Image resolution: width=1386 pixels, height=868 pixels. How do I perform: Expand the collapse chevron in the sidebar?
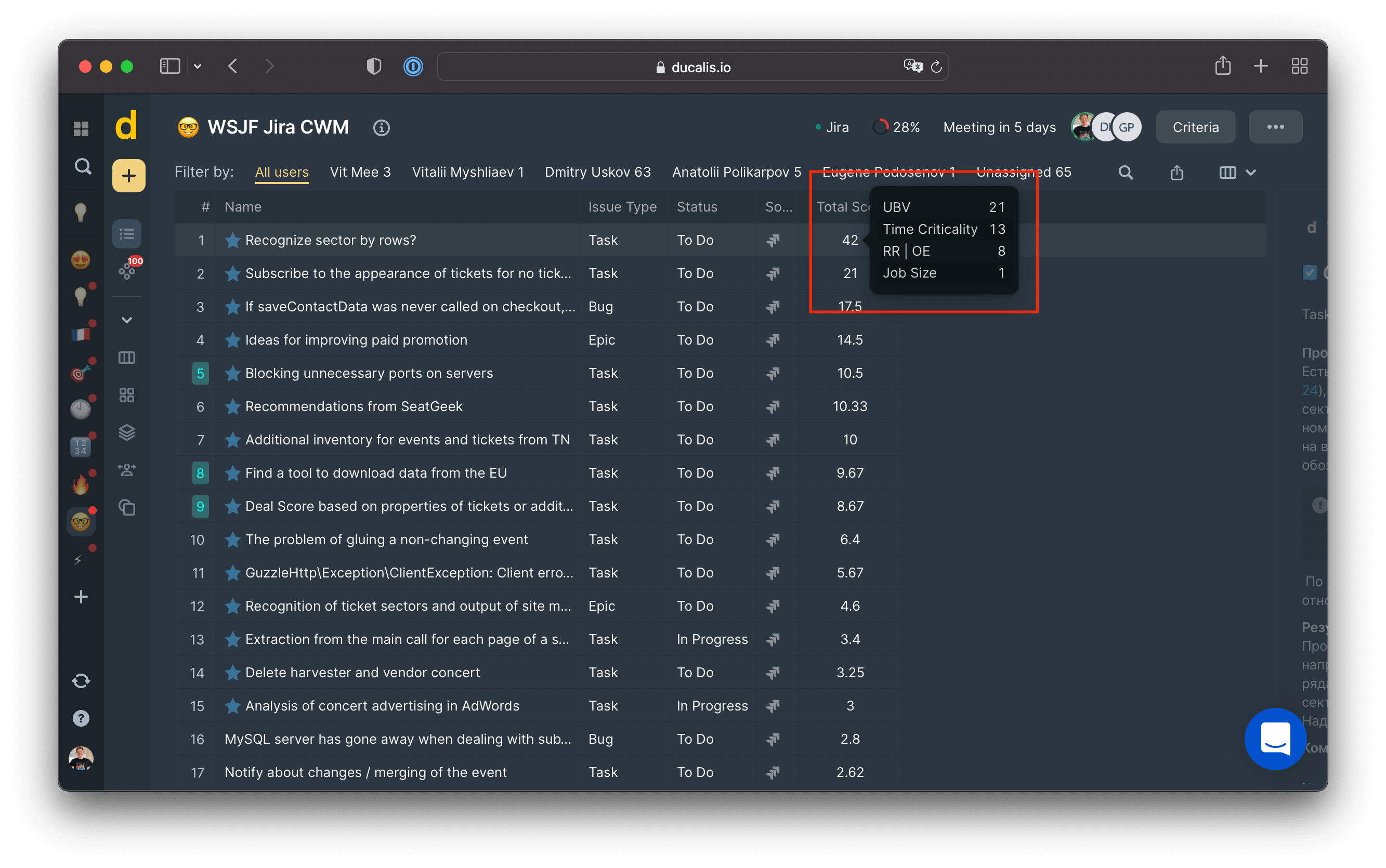tap(127, 320)
